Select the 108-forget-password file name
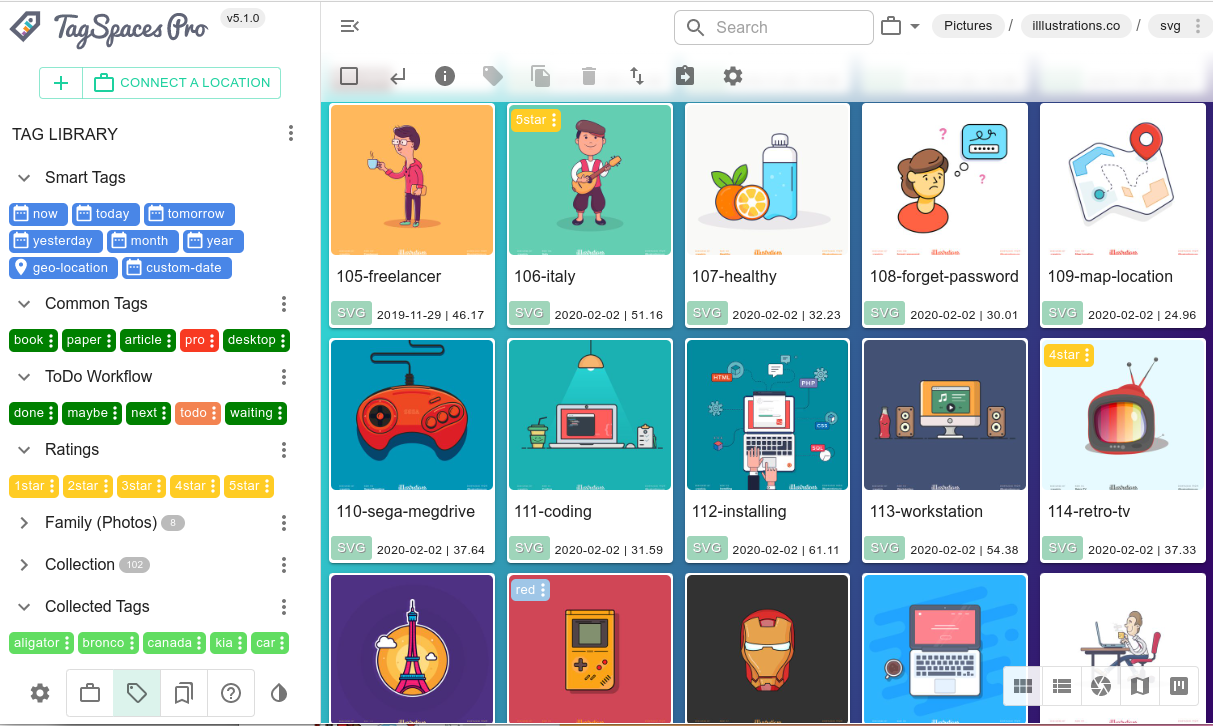 (x=944, y=276)
